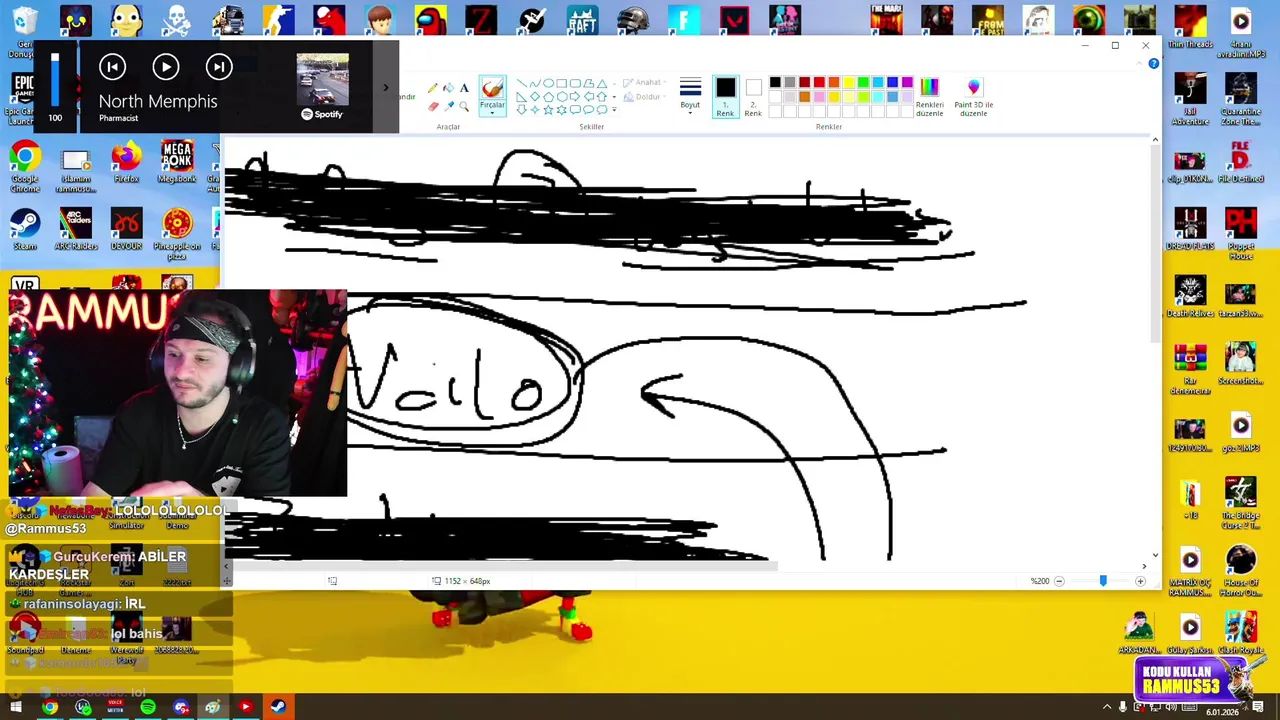
Task: Open Paint 3D ile düzenle
Action: click(974, 97)
